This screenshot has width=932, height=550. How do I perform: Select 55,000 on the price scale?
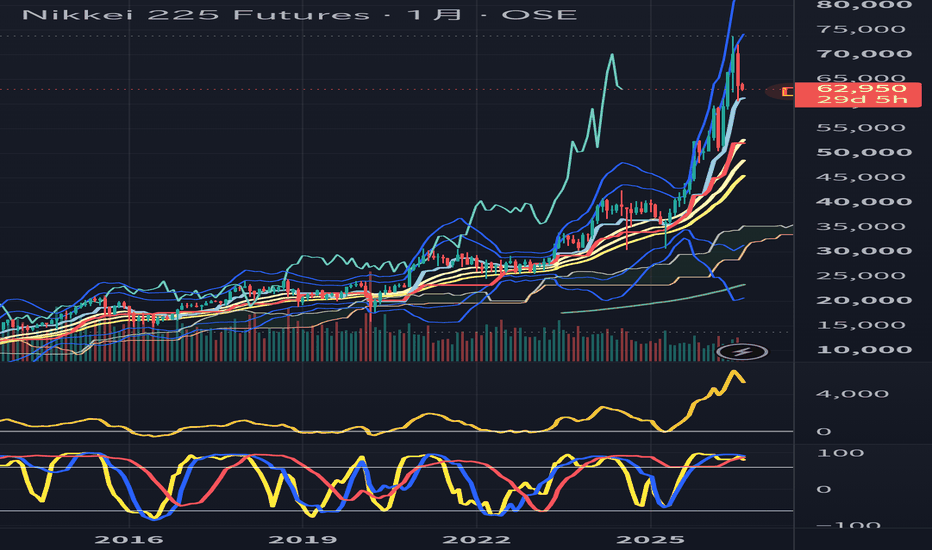pos(861,127)
